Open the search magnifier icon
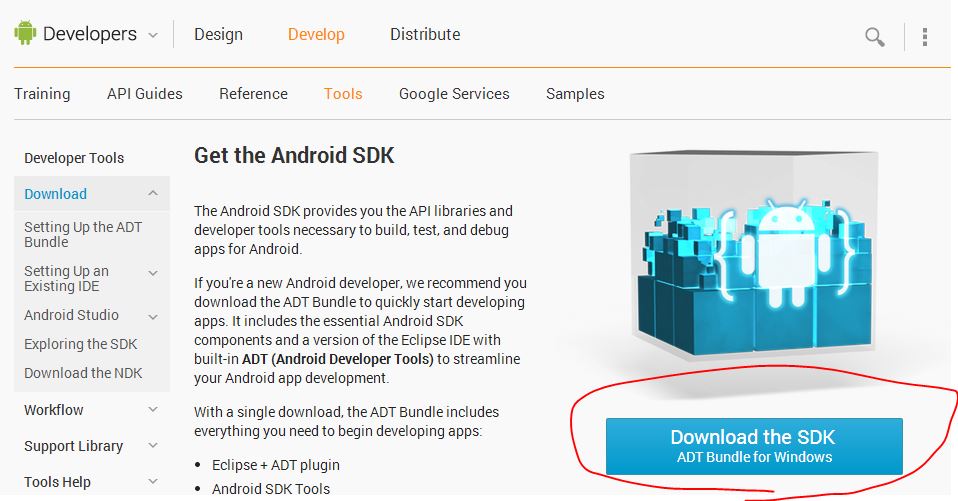The width and height of the screenshot is (958, 501). coord(874,37)
